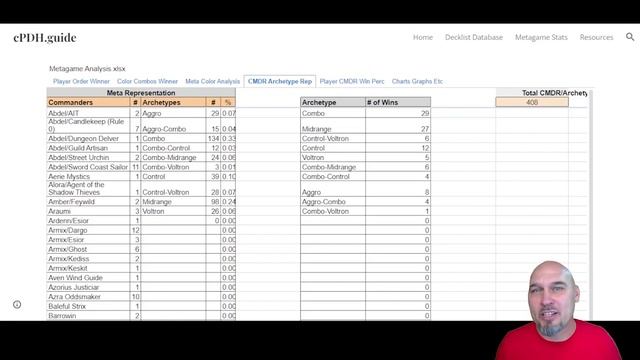This screenshot has width=640, height=360.
Task: Click the Metagame Analysis.xlsx file title
Action: (x=87, y=69)
